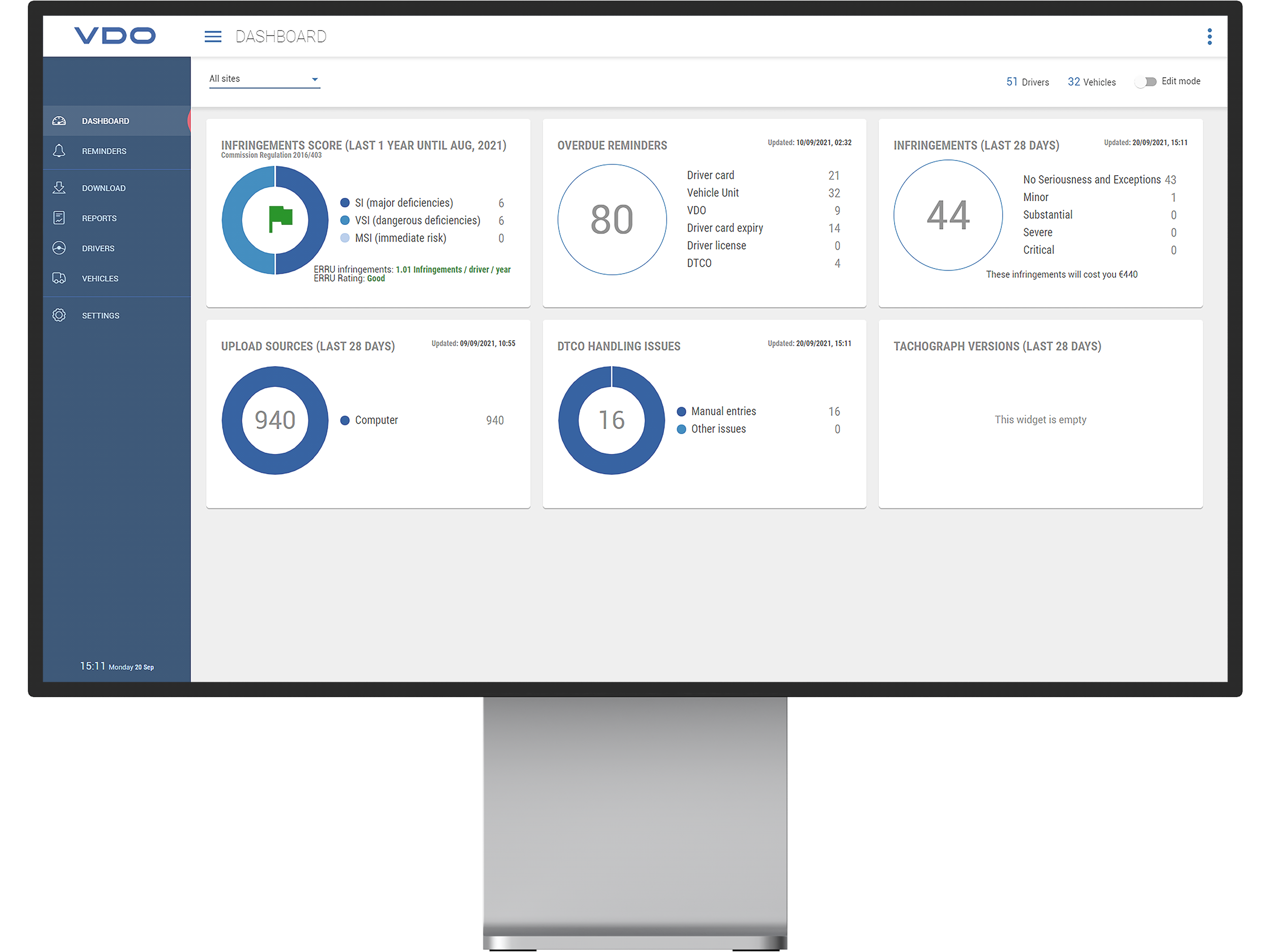
Task: Click the 51 Drivers link
Action: (x=1027, y=82)
